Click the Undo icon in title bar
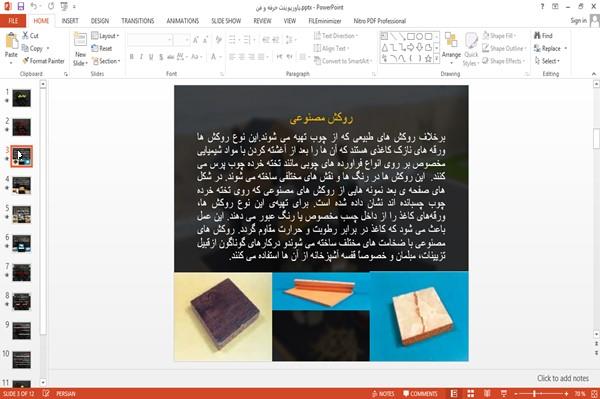 34,6
